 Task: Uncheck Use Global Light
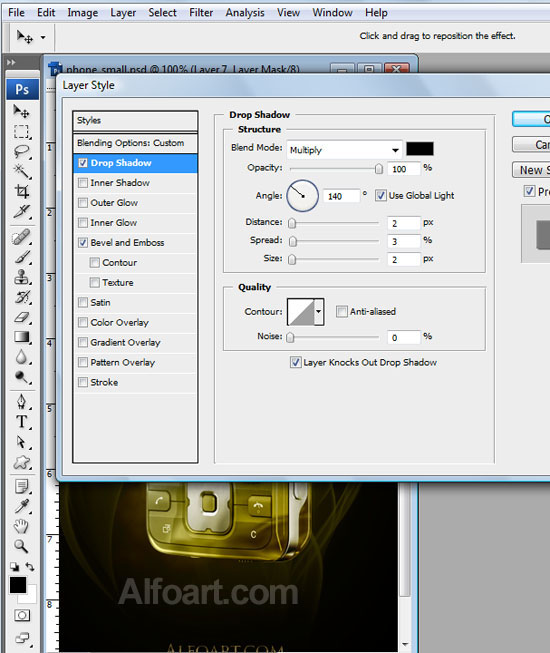click(x=381, y=195)
